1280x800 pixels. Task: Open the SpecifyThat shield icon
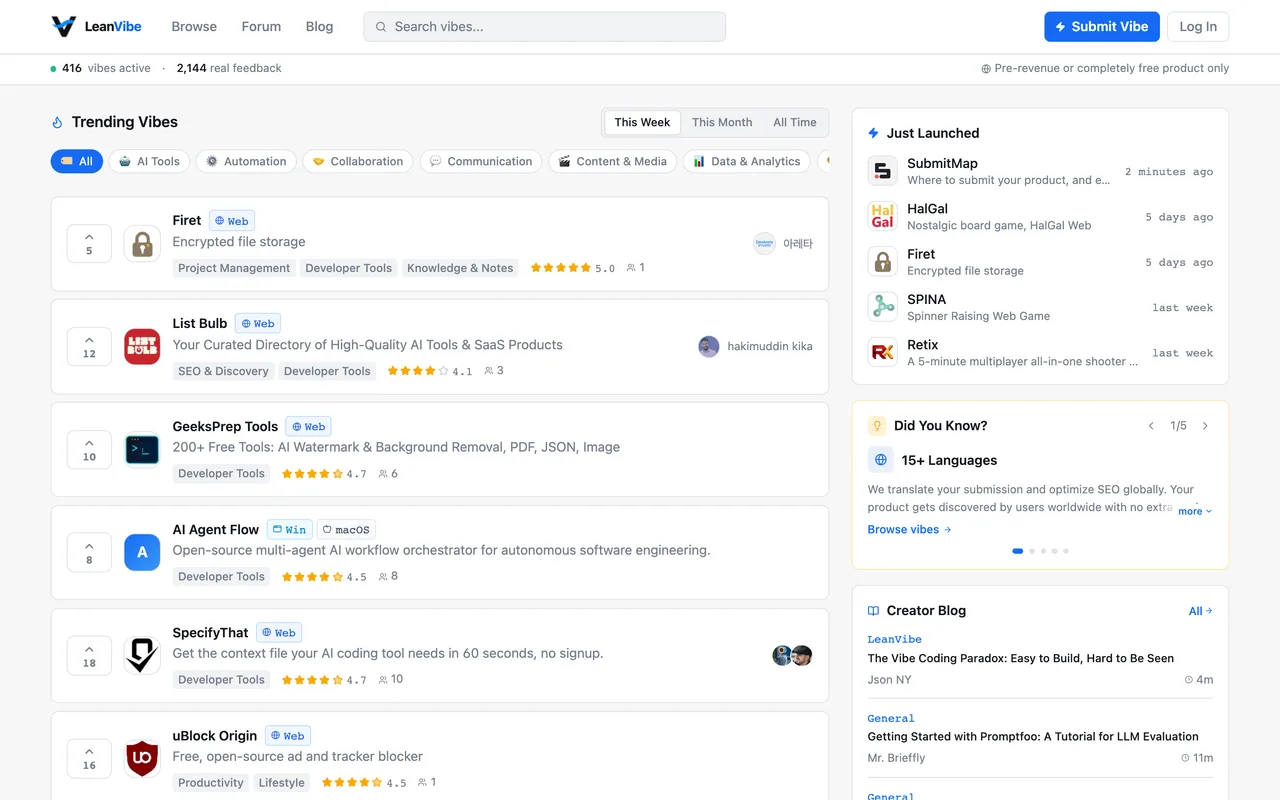[142, 656]
